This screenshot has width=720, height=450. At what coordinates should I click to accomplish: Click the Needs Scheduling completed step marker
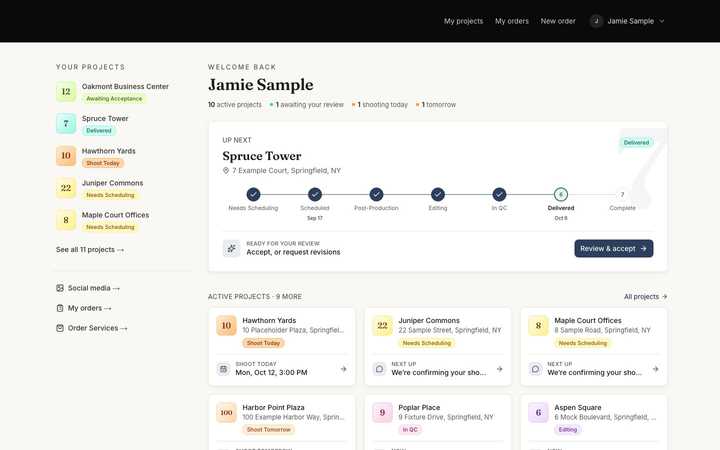(x=253, y=195)
